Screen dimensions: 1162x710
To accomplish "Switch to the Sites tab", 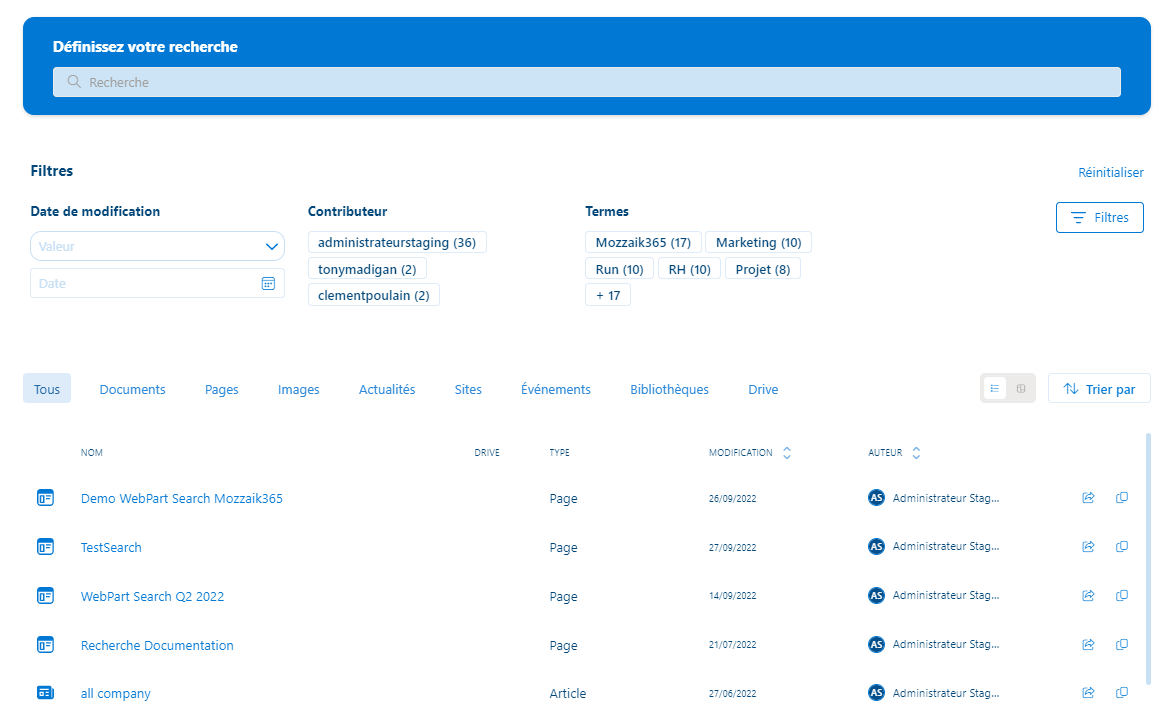I will point(468,389).
